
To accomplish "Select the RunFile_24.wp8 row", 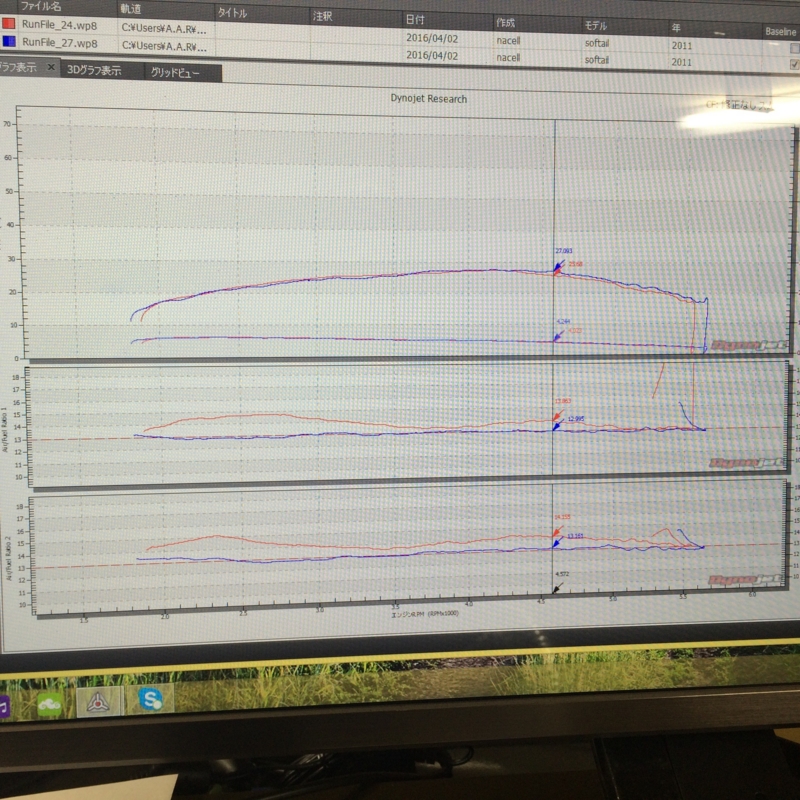I will 400,35.
